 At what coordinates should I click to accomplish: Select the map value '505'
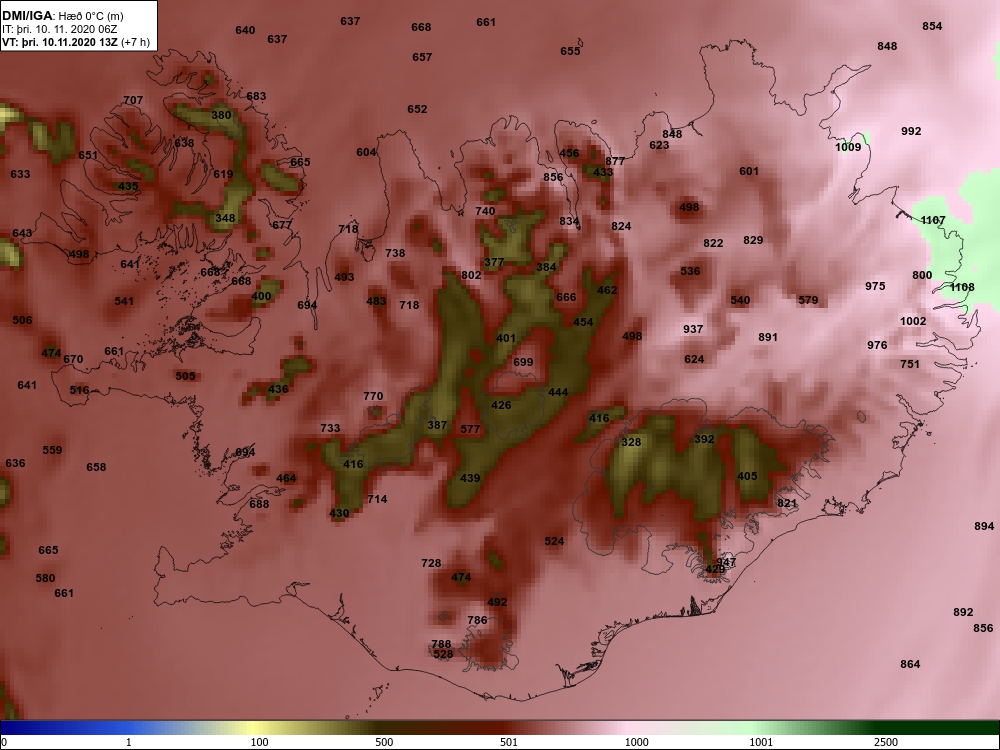tap(186, 376)
